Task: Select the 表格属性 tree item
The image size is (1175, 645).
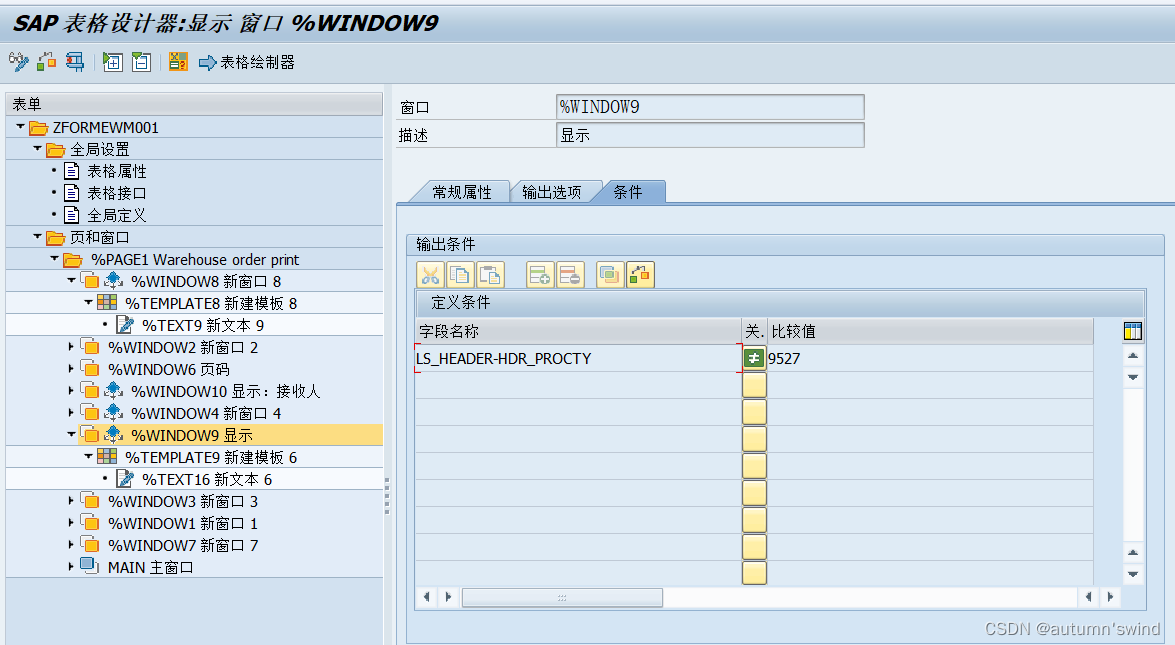Action: [117, 172]
